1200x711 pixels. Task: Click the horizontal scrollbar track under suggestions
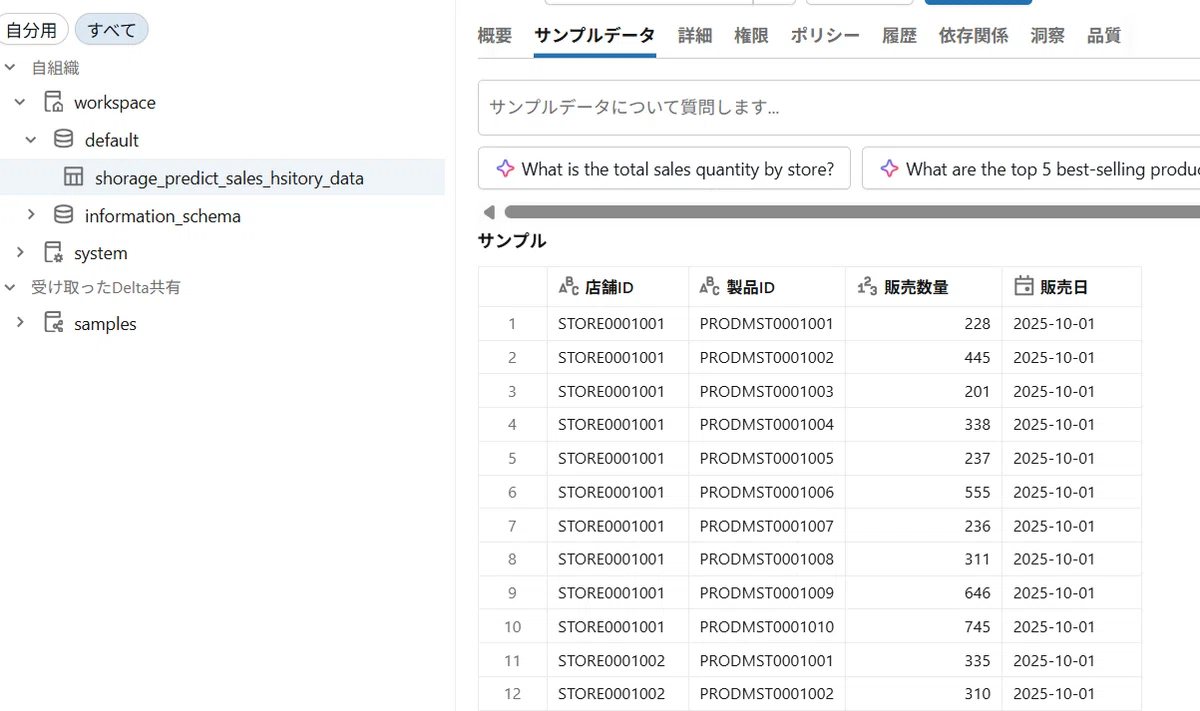coord(852,212)
